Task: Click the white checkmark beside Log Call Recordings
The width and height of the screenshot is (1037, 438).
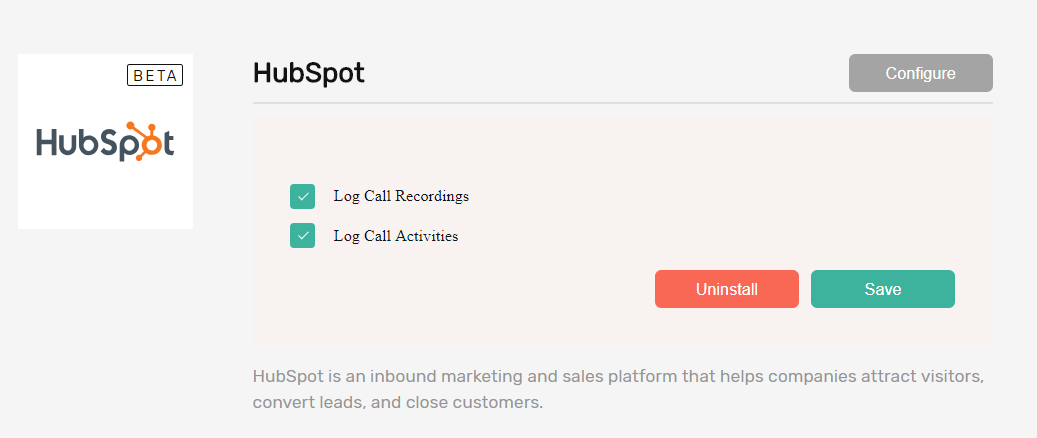Action: [x=302, y=197]
